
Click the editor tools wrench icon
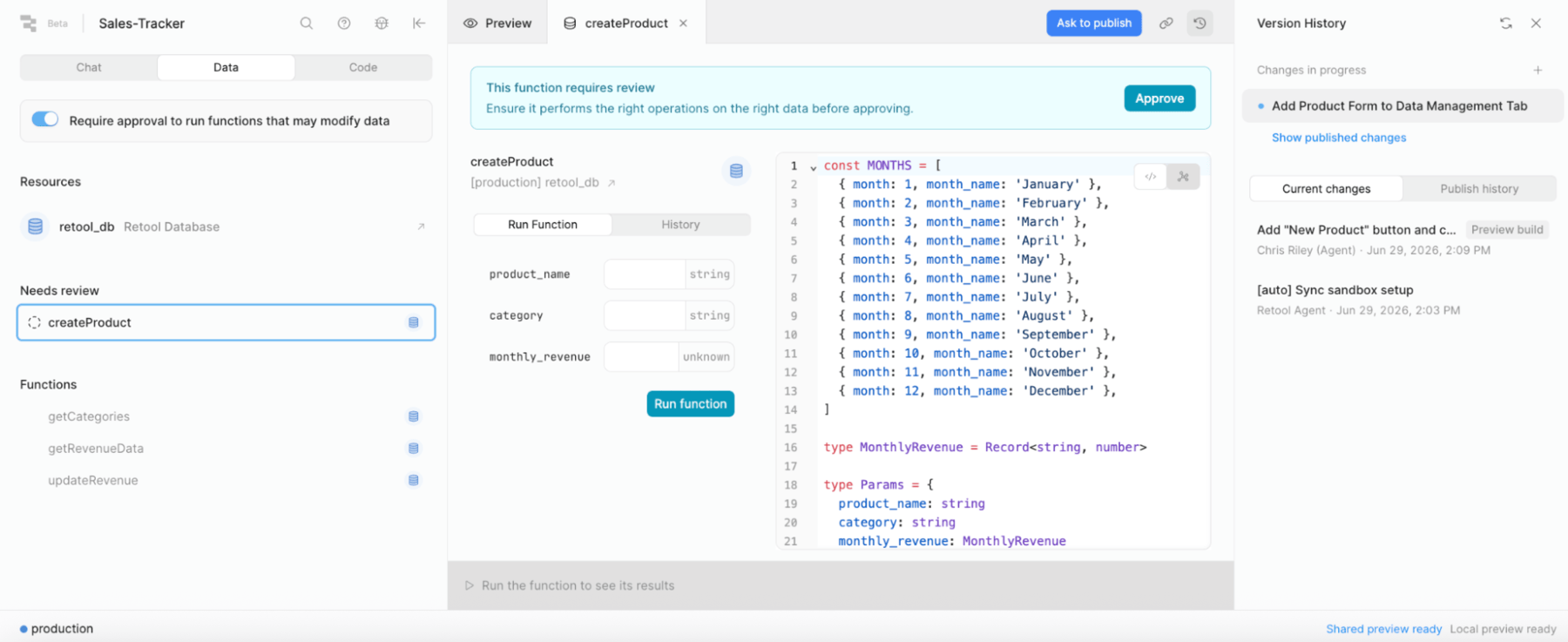pyautogui.click(x=1183, y=177)
